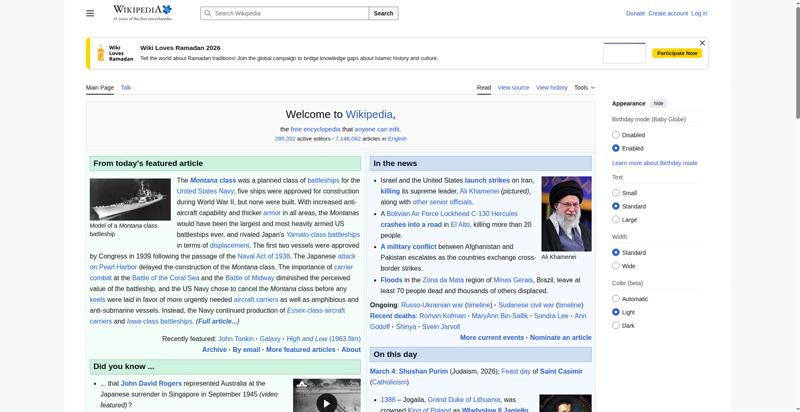This screenshot has height=412, width=800.
Task: Click the Wikipedia globe logo
Action: pyautogui.click(x=142, y=12)
